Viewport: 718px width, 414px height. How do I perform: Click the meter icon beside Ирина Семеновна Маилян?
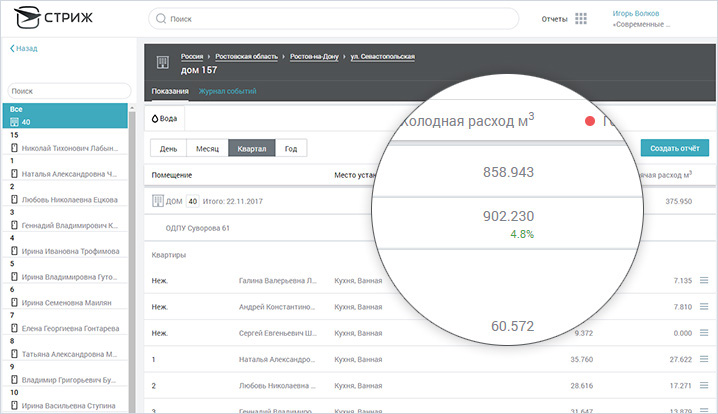click(x=14, y=302)
